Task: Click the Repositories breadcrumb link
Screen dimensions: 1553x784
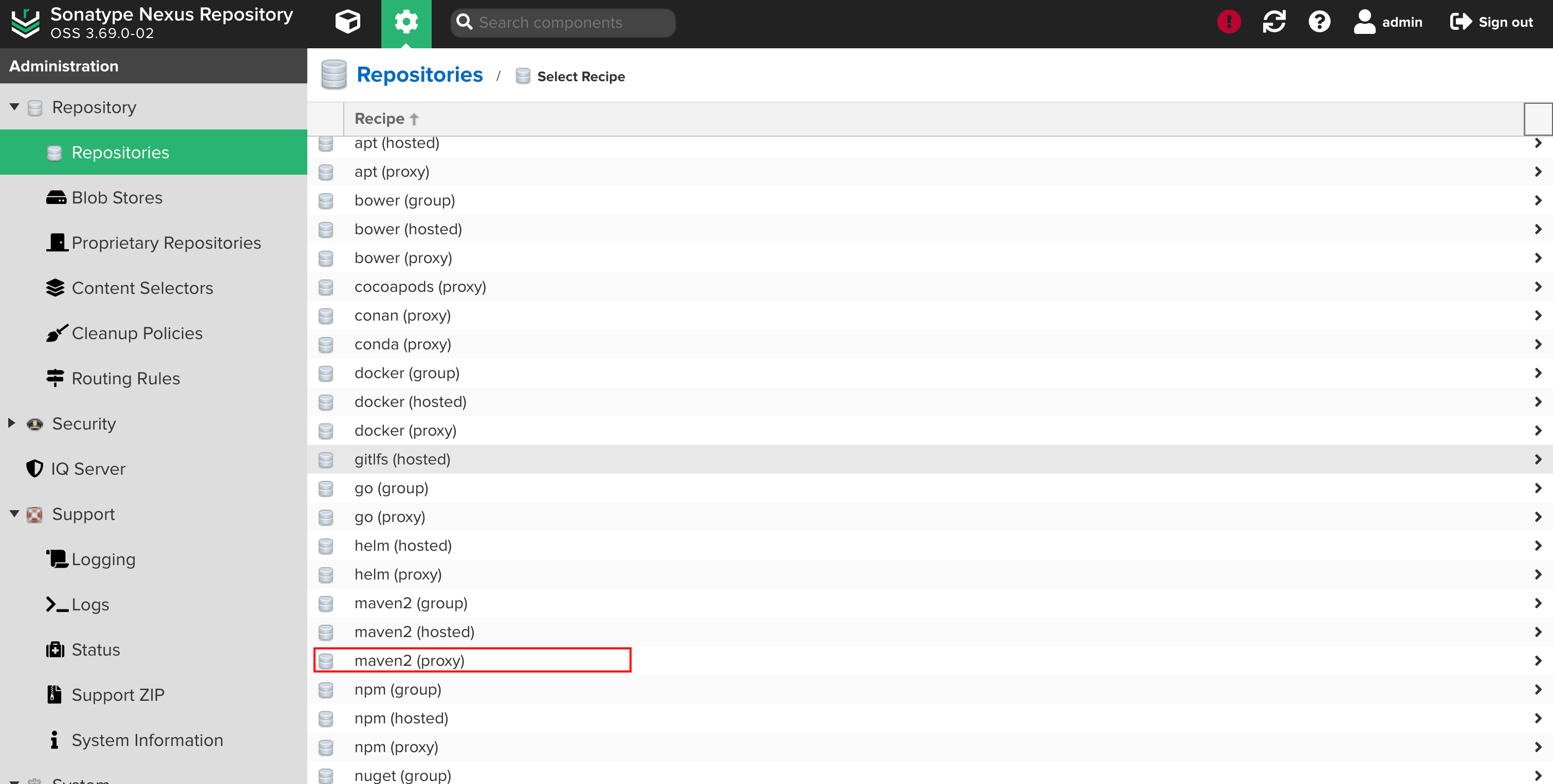Action: coord(420,74)
